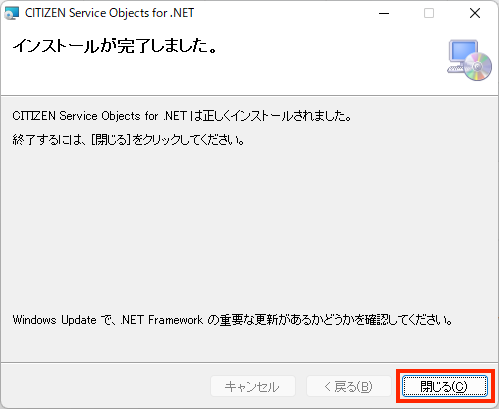Viewport: 499px width, 409px height.
Task: Click the greyed-out キャンセル button
Action: [x=253, y=386]
